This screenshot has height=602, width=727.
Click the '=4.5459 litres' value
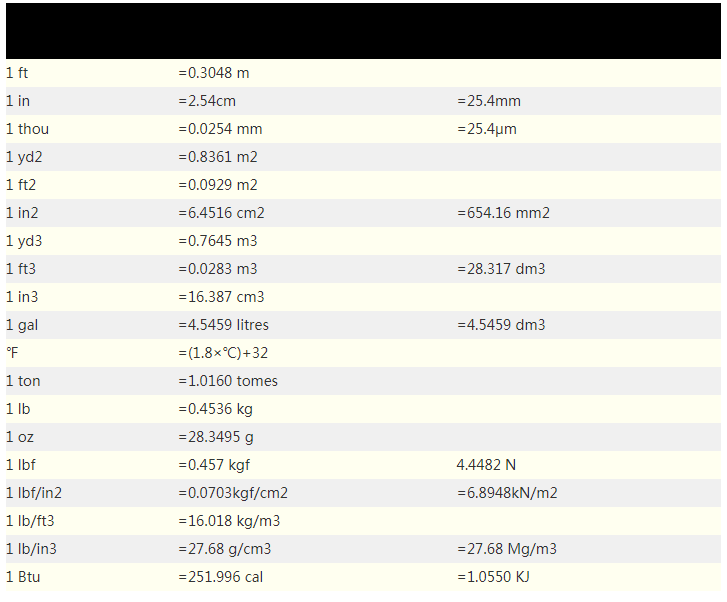(x=223, y=325)
